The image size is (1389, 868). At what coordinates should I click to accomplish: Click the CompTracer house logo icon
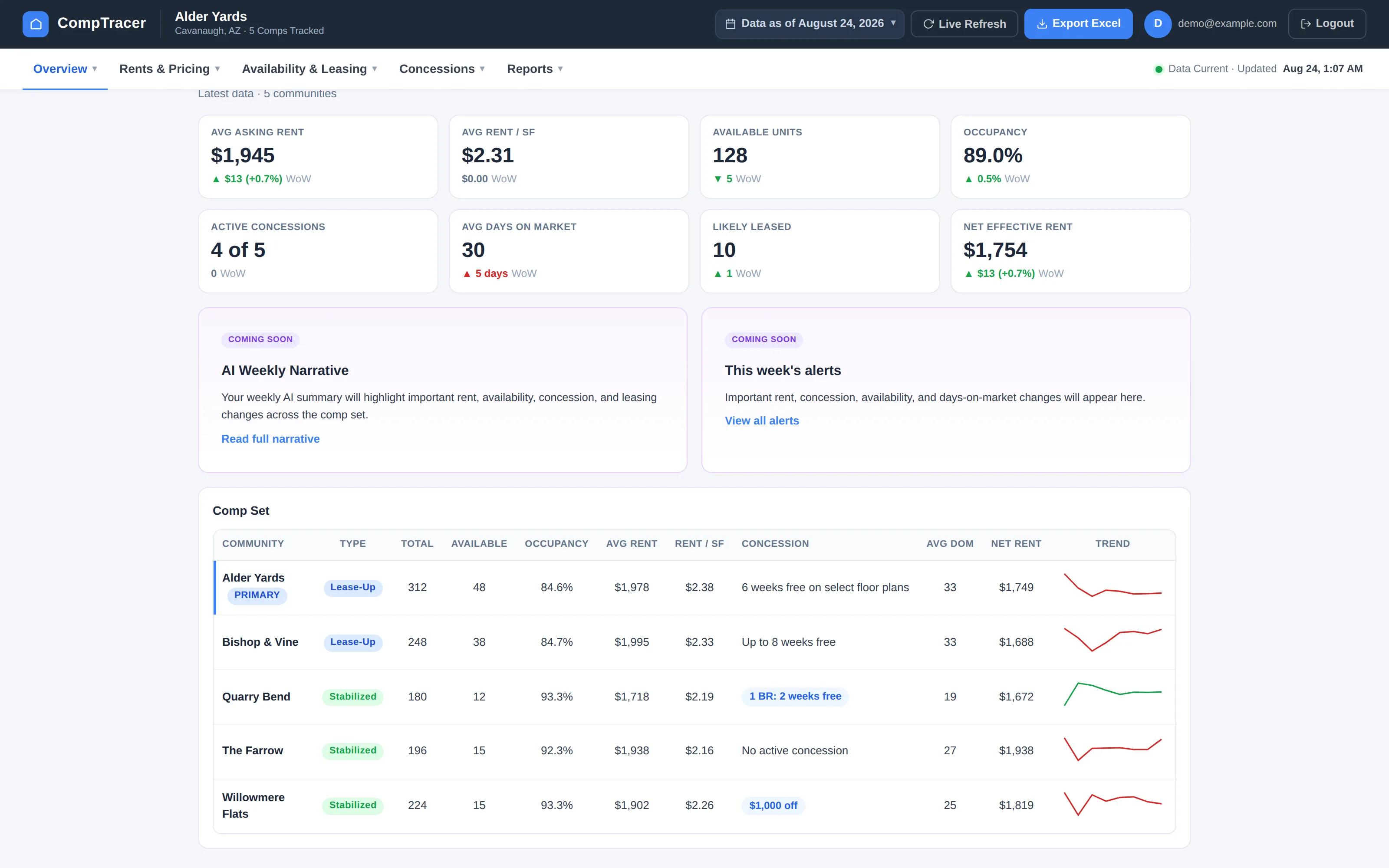click(x=36, y=23)
